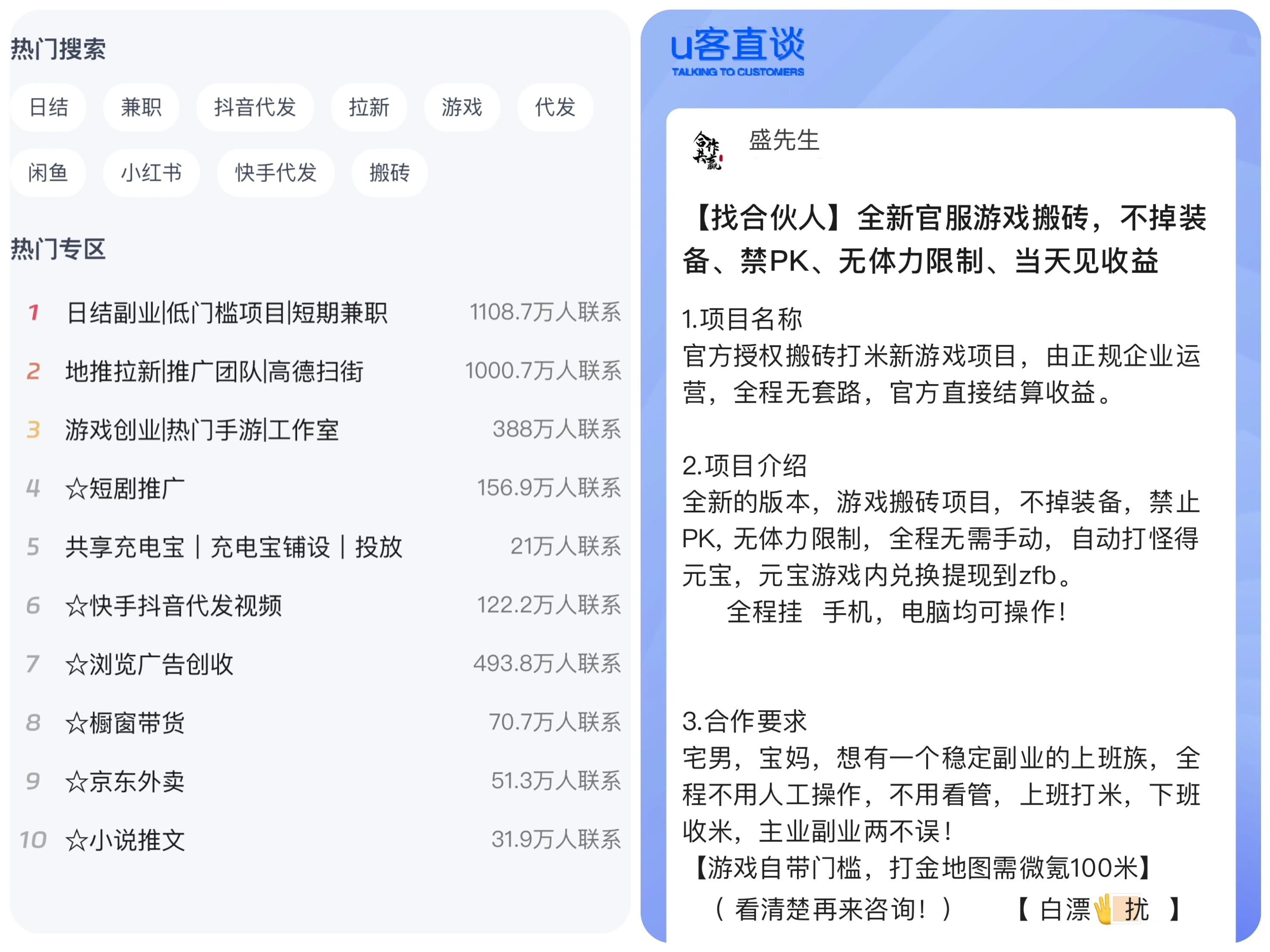Screen dimensions: 1270x952
Task: Tap the 快手代发 search tag
Action: pyautogui.click(x=276, y=173)
